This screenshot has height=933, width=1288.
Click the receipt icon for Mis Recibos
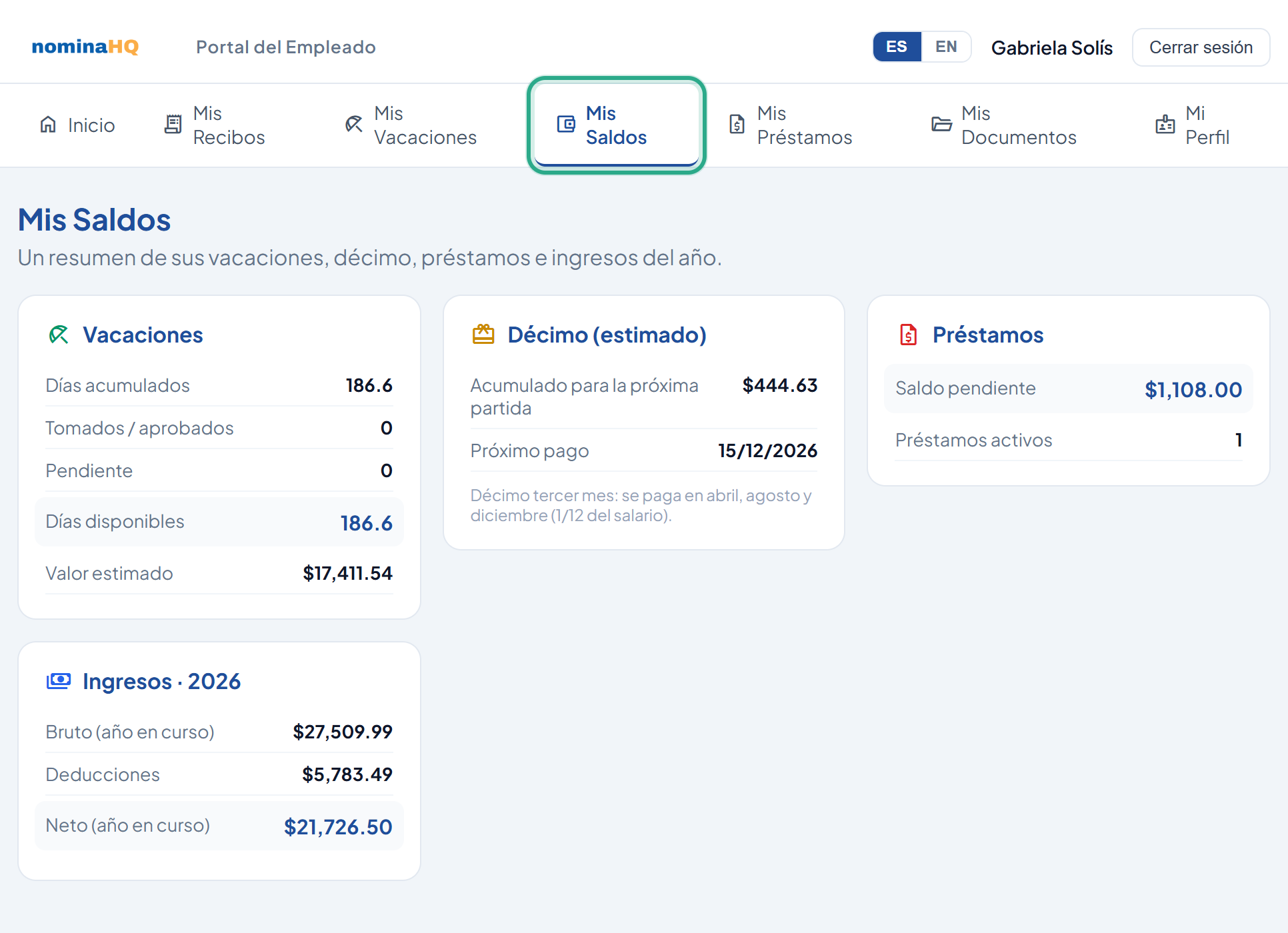click(173, 125)
